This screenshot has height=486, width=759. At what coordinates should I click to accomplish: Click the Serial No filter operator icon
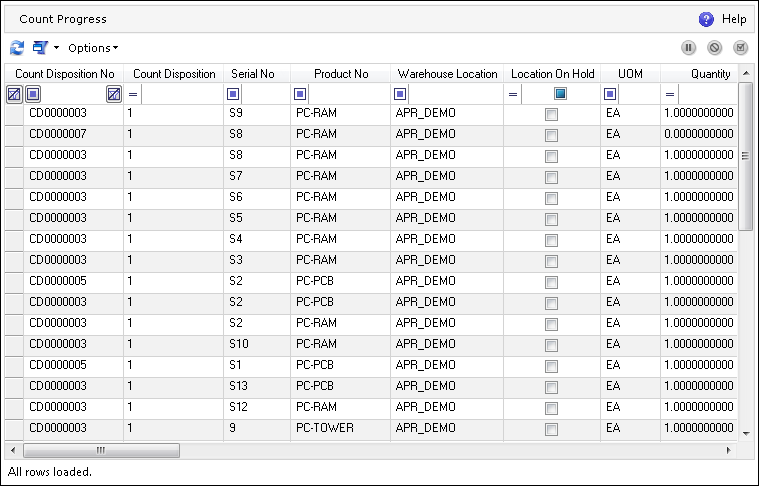[x=233, y=94]
